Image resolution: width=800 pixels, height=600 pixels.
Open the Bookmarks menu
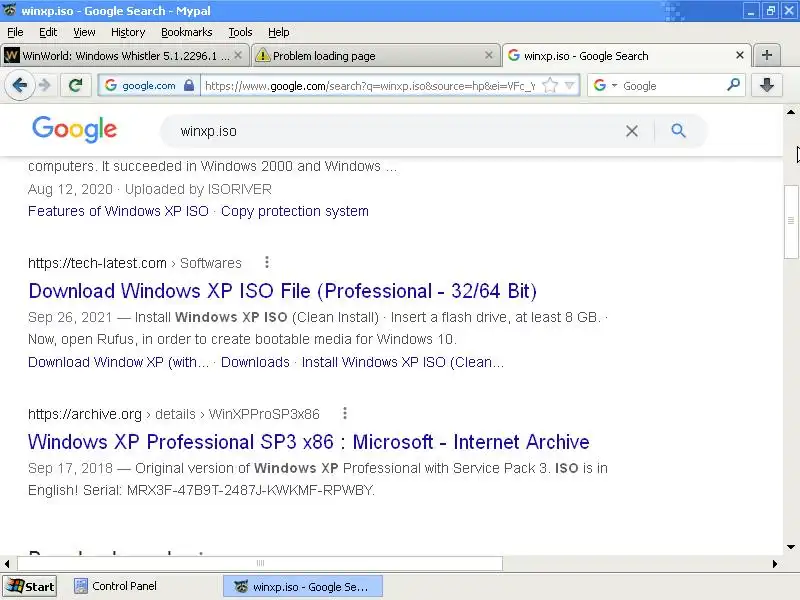coord(187,32)
